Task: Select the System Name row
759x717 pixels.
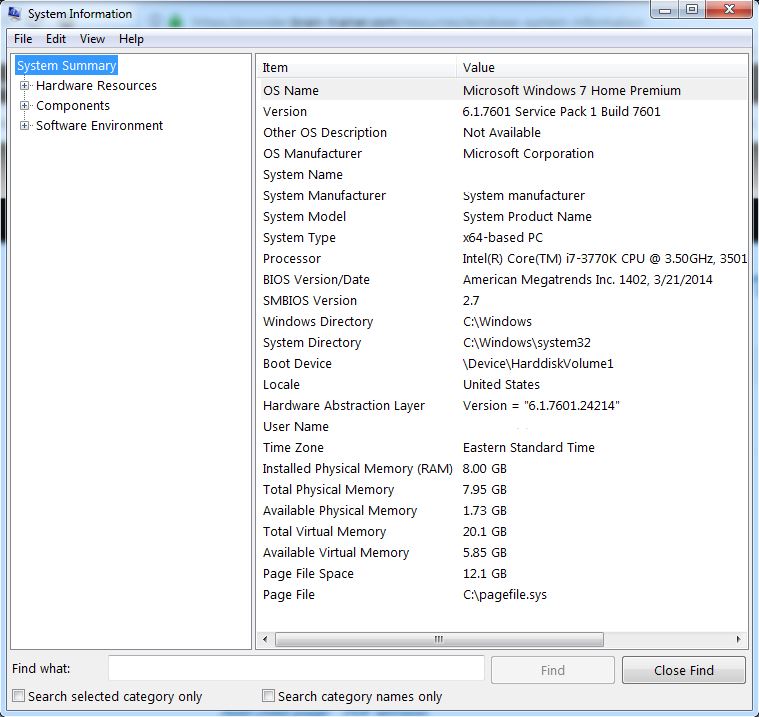Action: point(503,175)
